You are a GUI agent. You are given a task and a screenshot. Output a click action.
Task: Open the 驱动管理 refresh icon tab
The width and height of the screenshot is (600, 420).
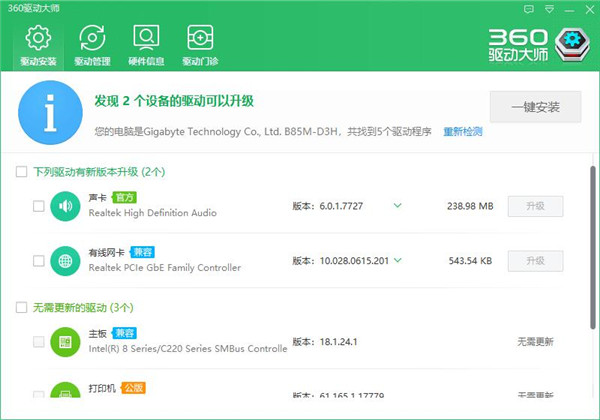tap(92, 45)
